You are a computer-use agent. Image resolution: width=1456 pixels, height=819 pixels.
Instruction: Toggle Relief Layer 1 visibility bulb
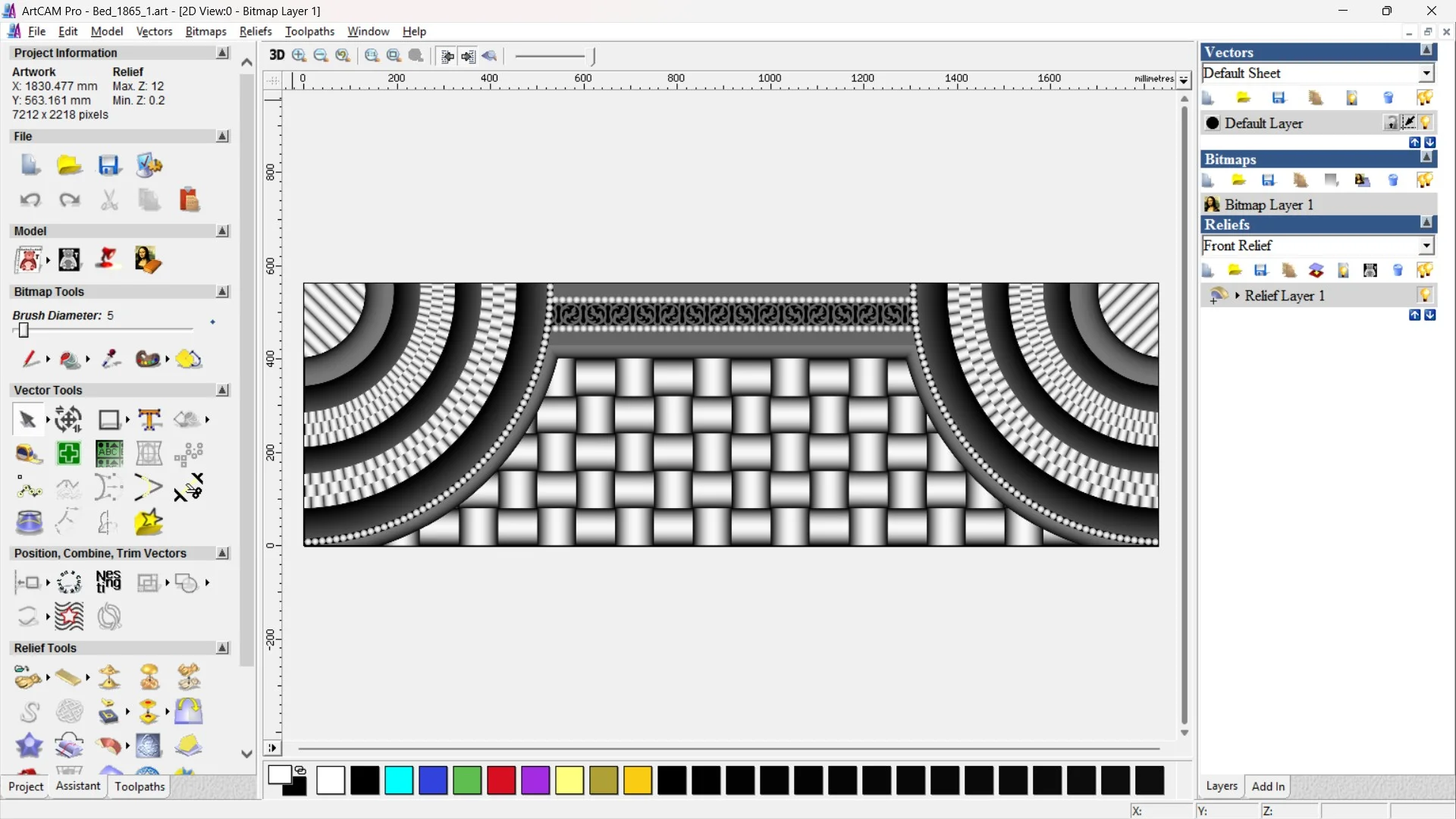click(1425, 295)
